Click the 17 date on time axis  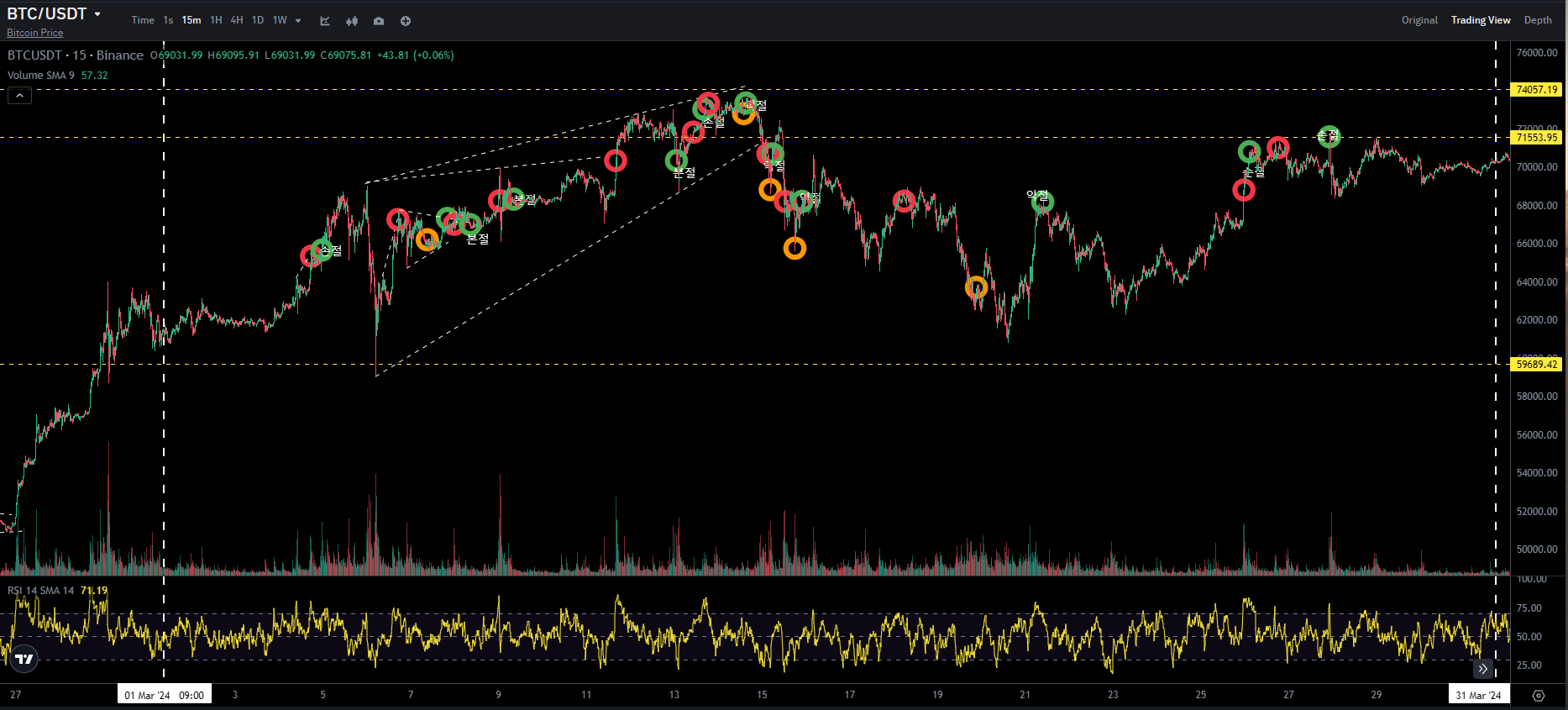(850, 695)
